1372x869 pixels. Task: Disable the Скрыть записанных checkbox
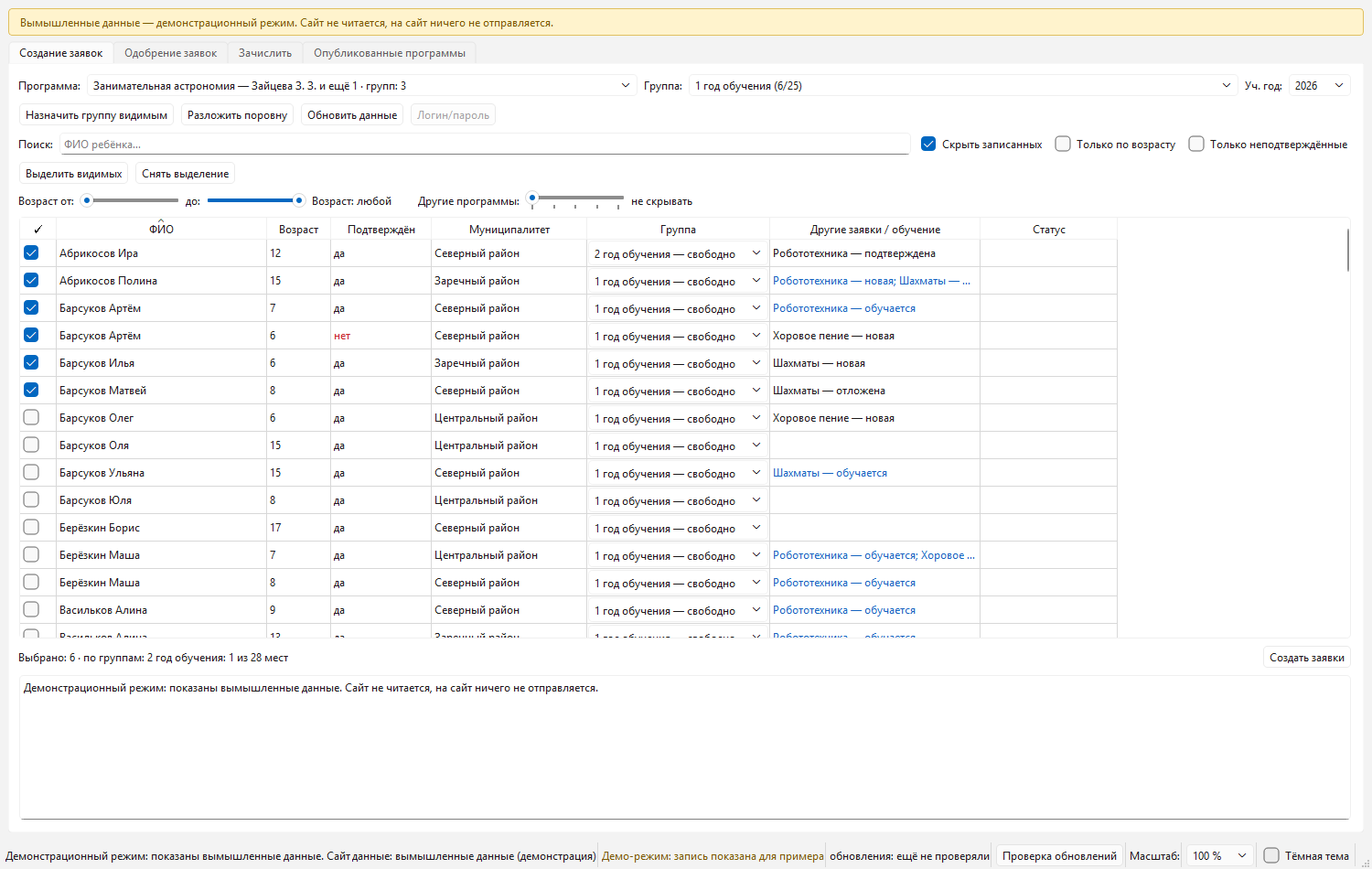click(928, 144)
